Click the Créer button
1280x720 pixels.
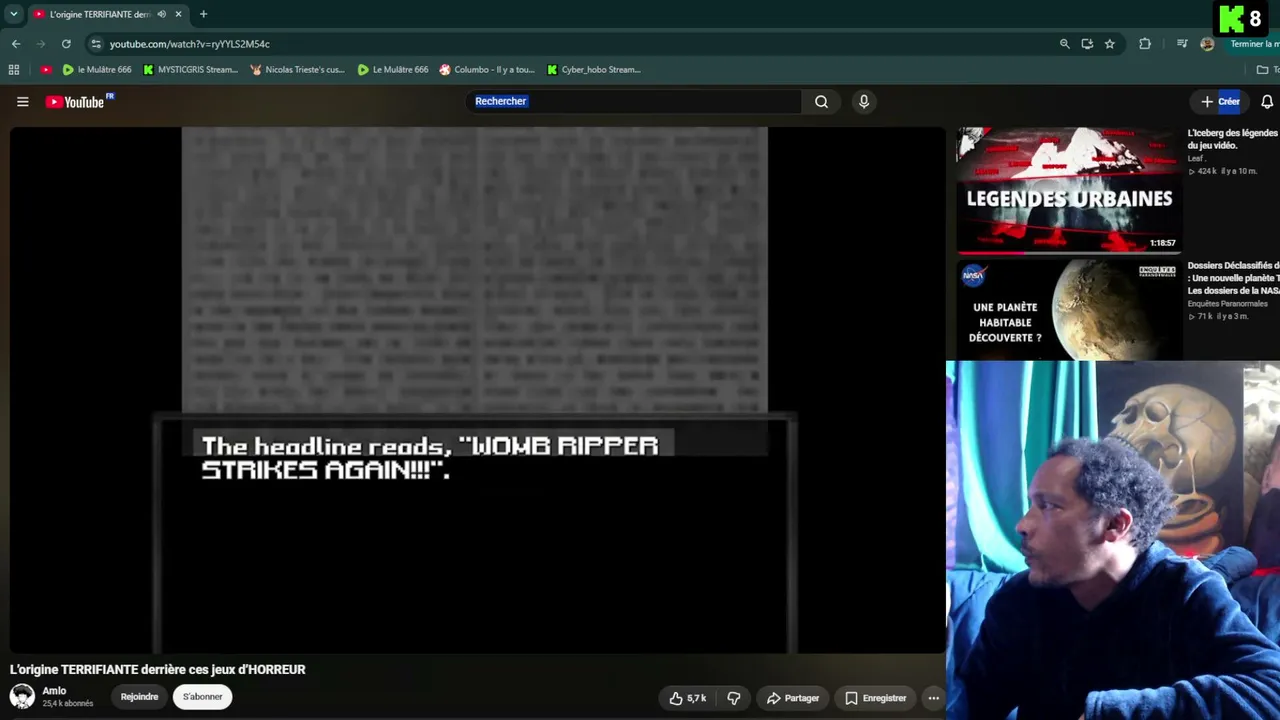(1220, 101)
